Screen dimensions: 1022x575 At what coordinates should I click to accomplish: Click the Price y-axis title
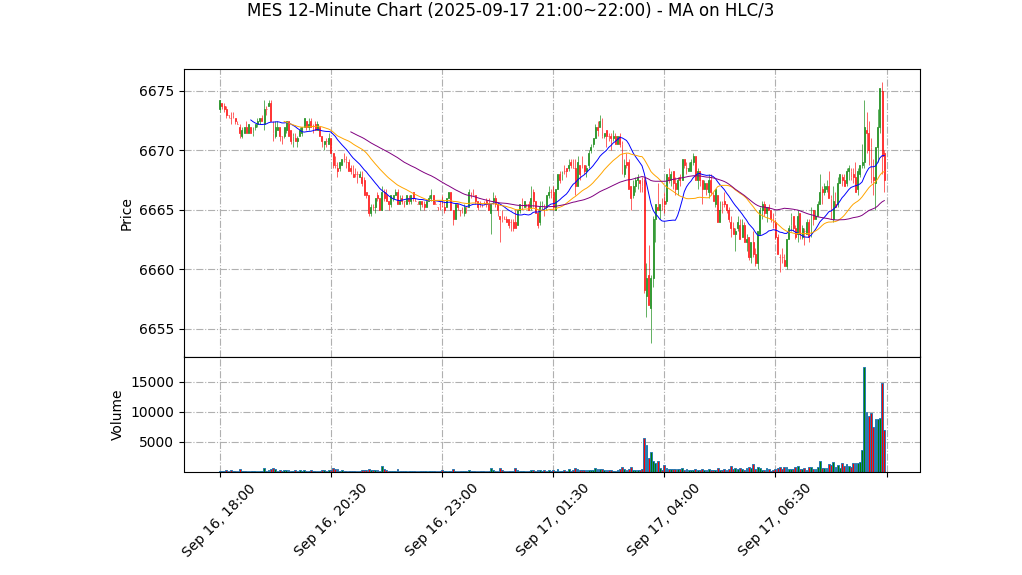pyautogui.click(x=126, y=215)
